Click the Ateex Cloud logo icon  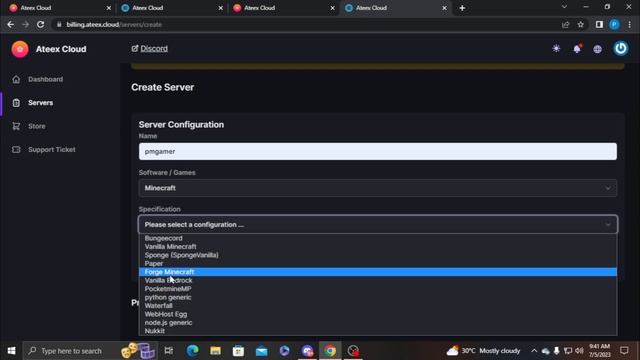[x=20, y=49]
